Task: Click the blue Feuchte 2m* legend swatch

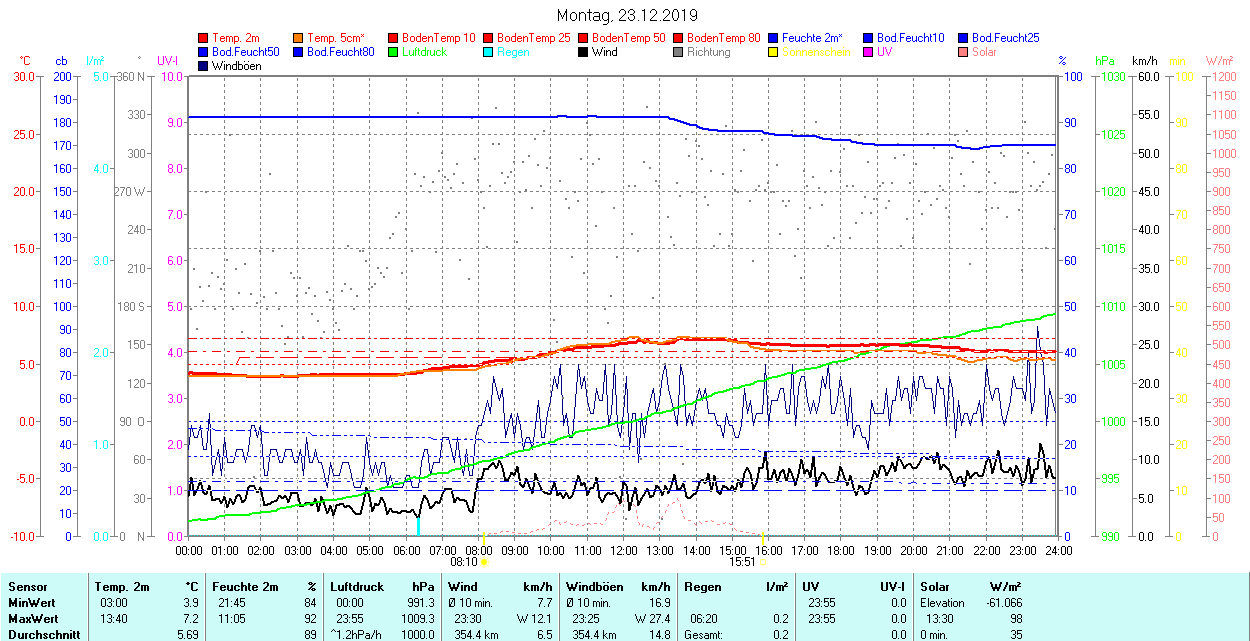Action: (774, 38)
